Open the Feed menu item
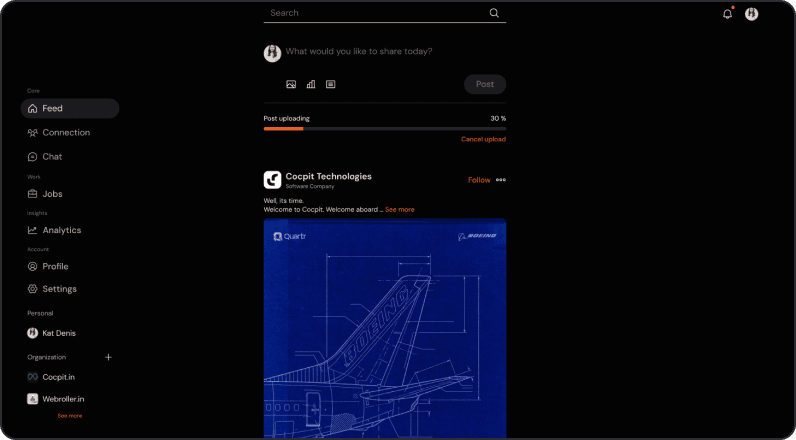The image size is (796, 440). point(70,108)
